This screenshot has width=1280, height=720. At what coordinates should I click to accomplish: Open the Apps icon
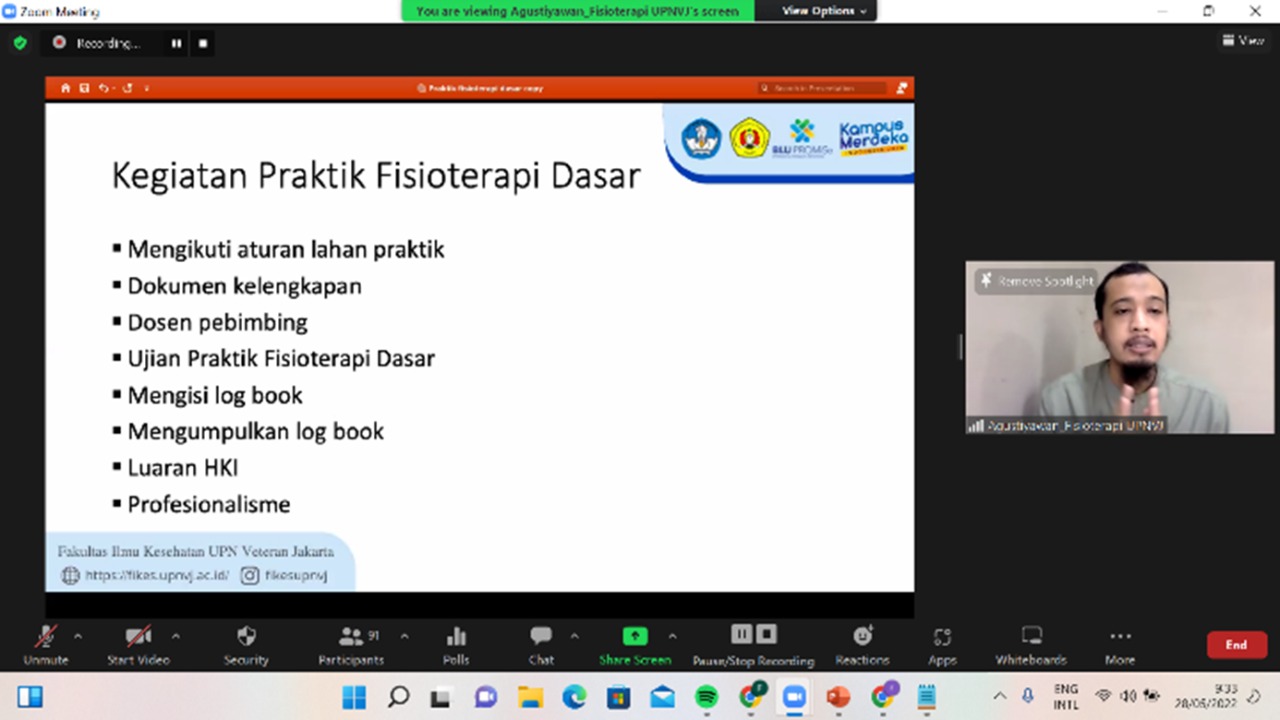(942, 637)
